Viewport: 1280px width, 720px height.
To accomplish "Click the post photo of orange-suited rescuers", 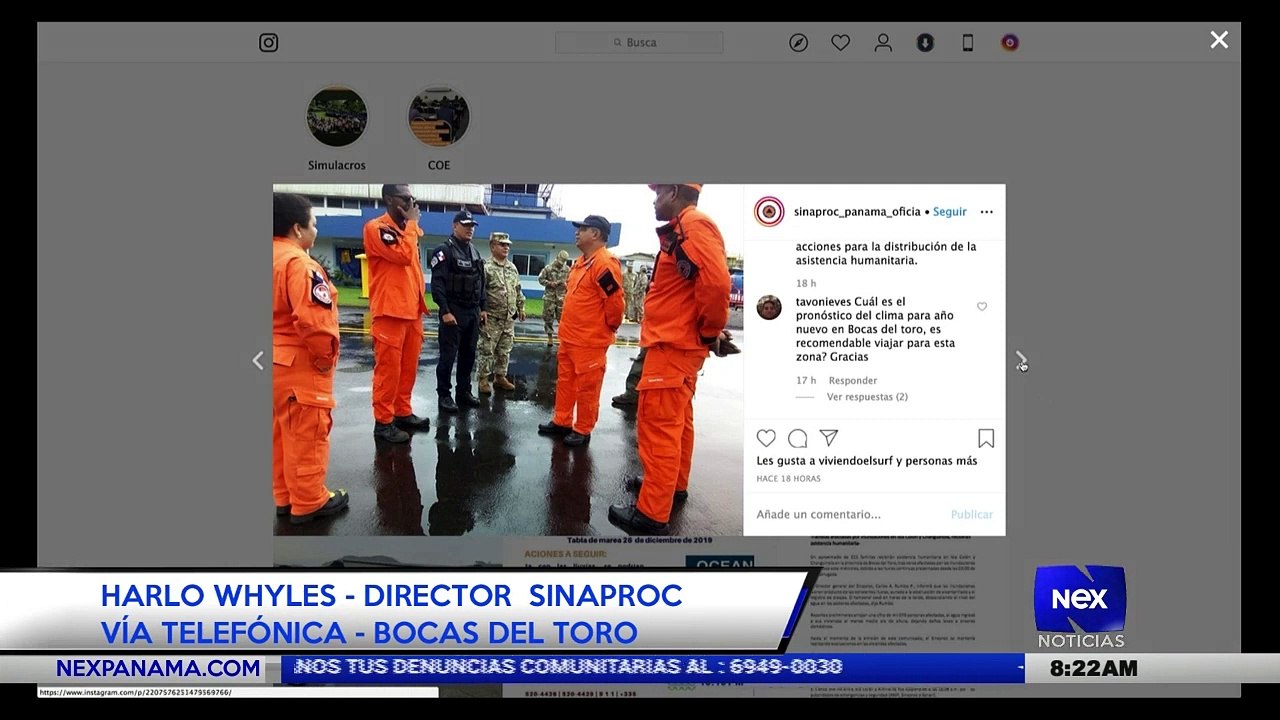I will [x=508, y=360].
